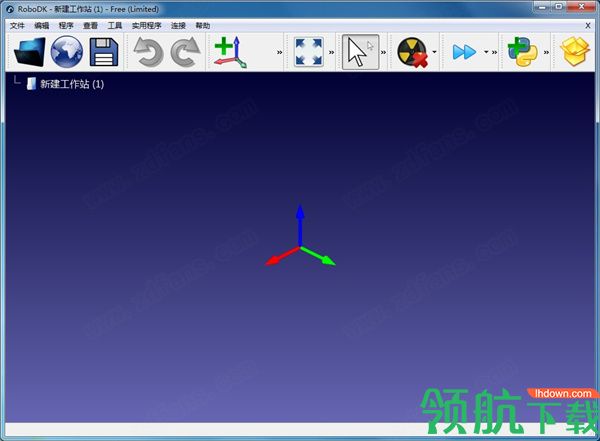
Task: Redo the last action
Action: (x=185, y=52)
